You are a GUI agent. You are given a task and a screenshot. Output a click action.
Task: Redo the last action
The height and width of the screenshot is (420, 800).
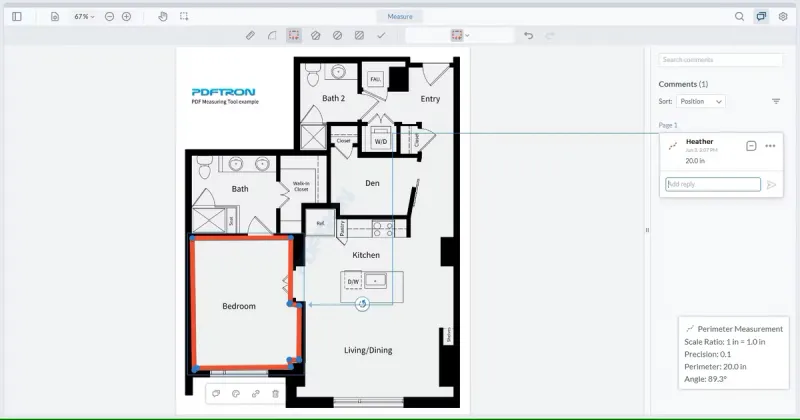coord(550,35)
